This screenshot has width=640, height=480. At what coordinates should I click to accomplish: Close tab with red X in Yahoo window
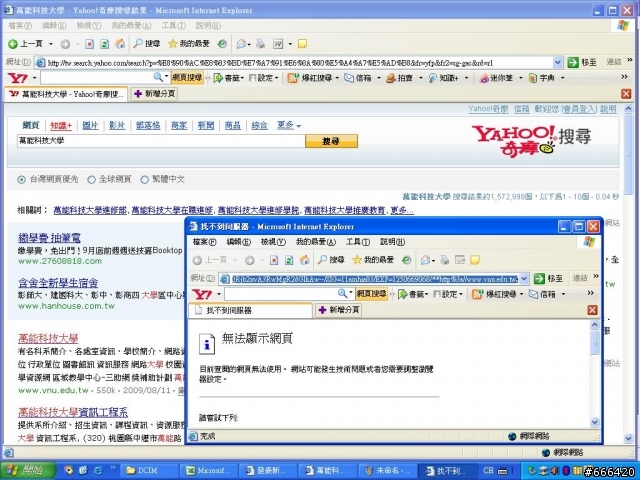(x=626, y=94)
